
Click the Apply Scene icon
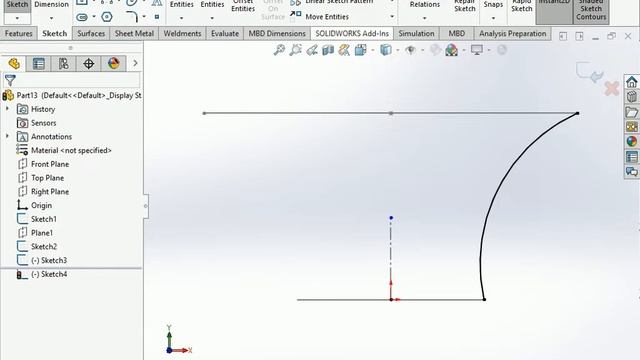pos(451,50)
